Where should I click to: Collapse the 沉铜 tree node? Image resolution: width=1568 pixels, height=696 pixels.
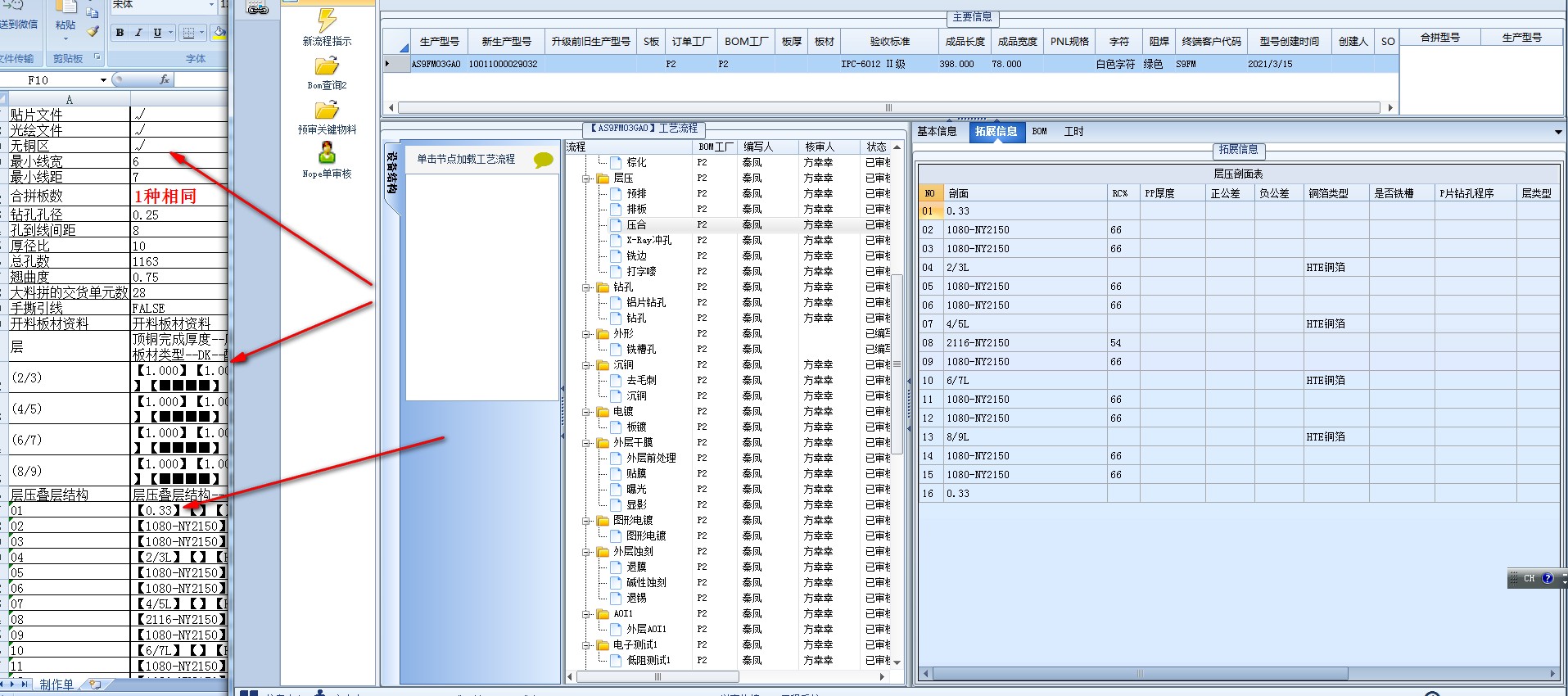click(586, 364)
